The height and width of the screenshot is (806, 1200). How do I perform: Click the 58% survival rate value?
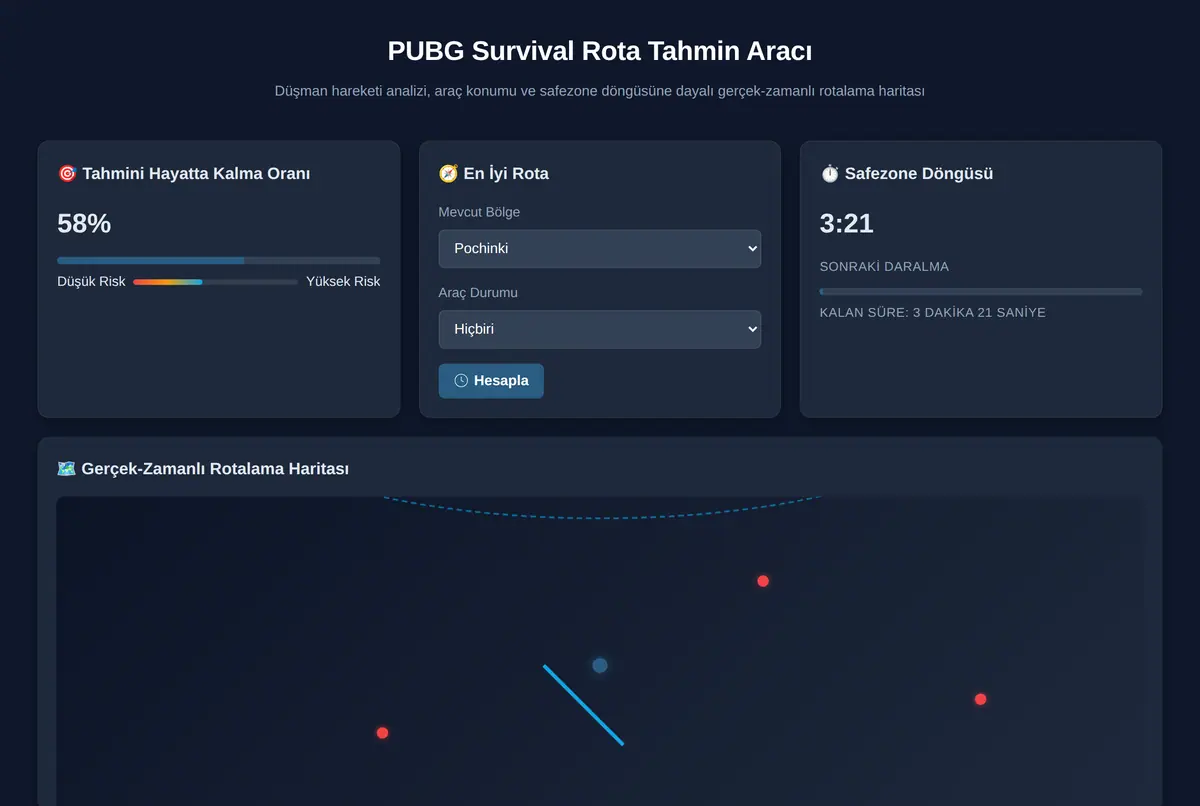(x=84, y=224)
